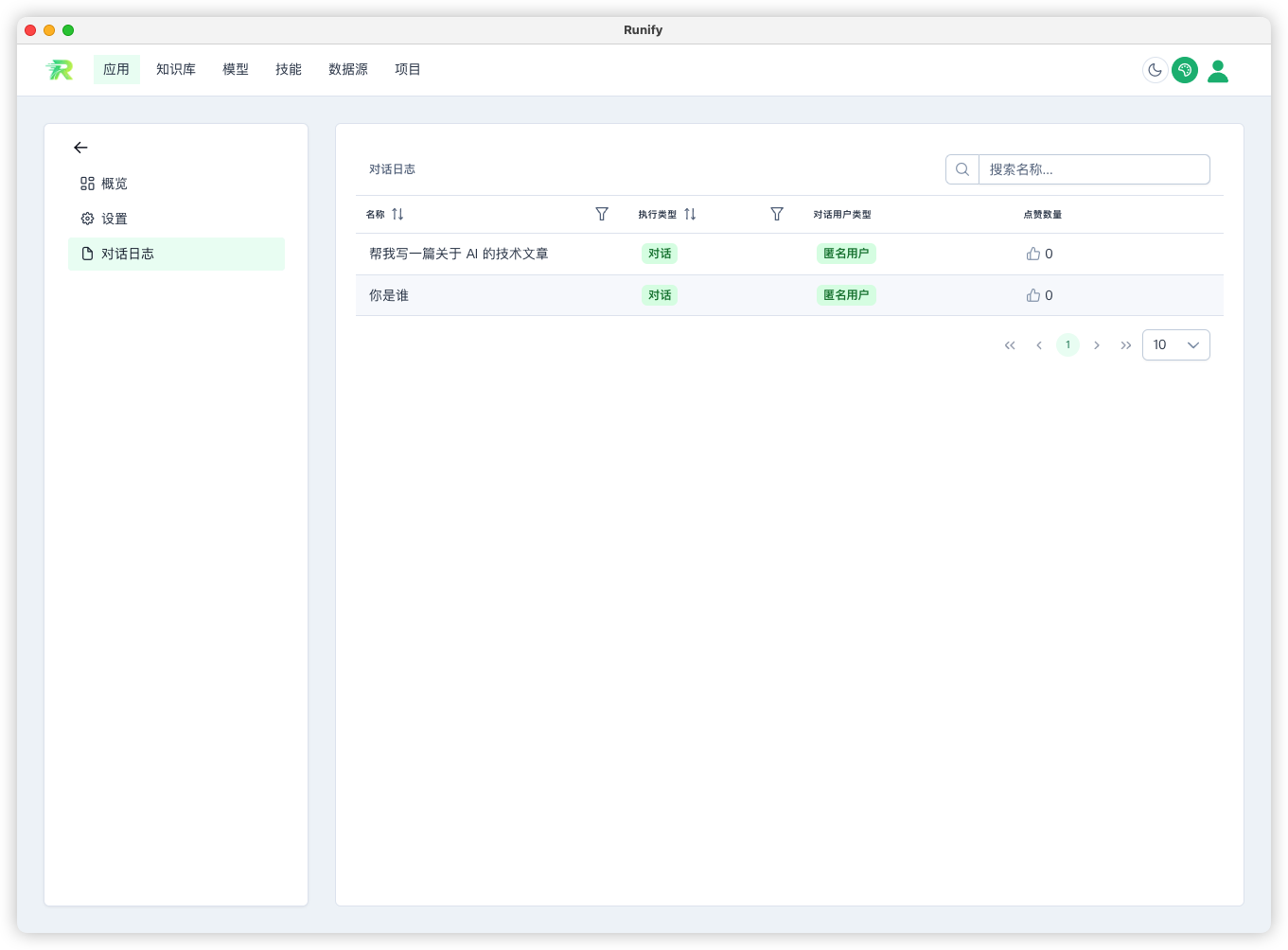1288x950 pixels.
Task: Click 匿名用户 tag in AI 文章 row
Action: click(x=846, y=254)
